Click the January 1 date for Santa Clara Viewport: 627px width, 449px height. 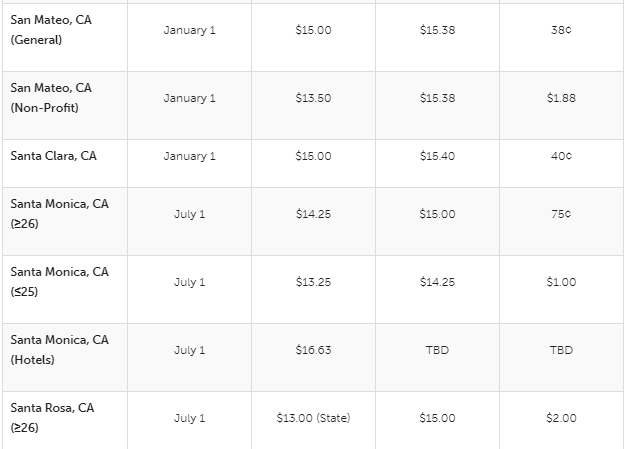pos(189,156)
